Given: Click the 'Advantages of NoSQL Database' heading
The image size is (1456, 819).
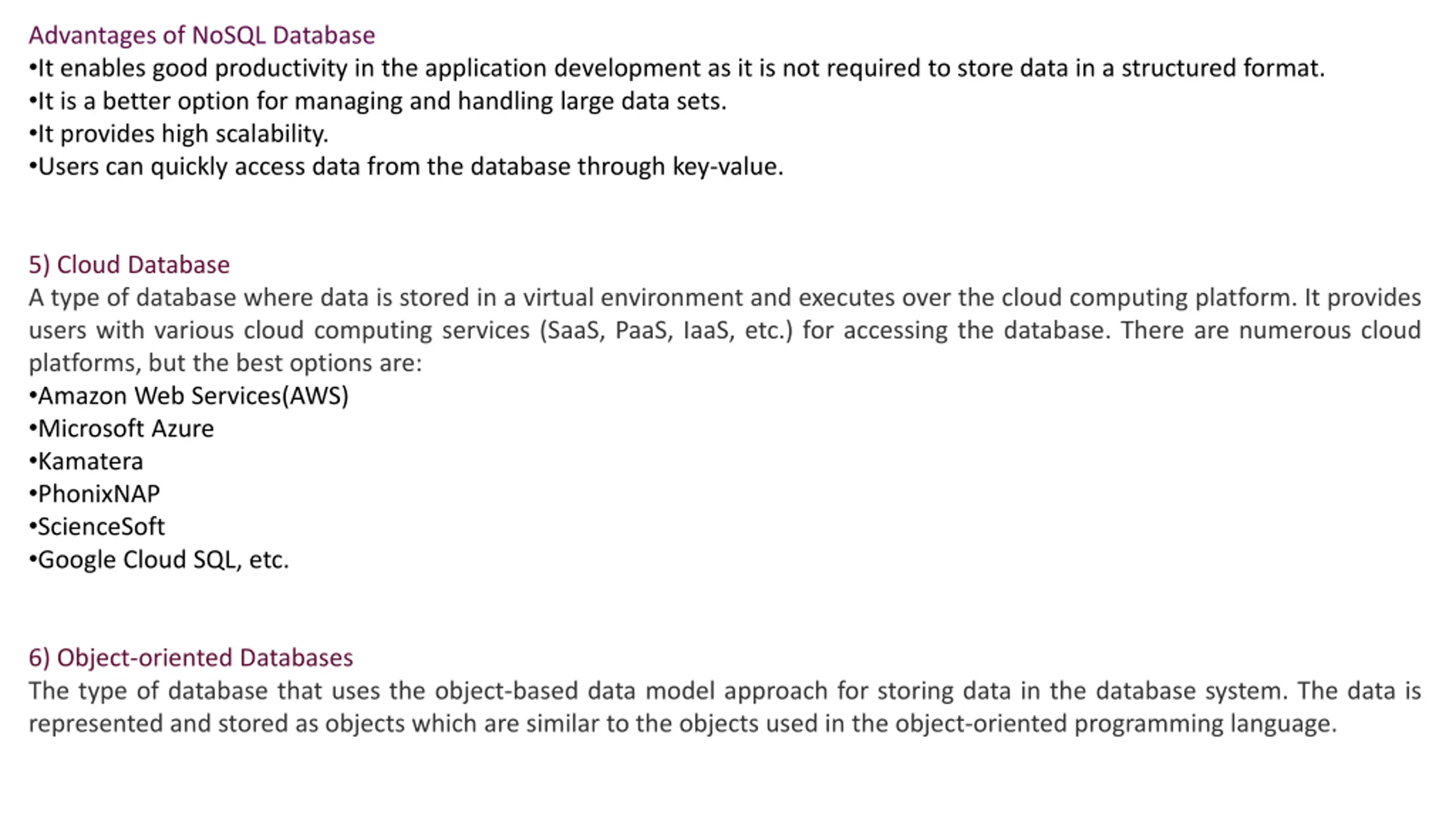Looking at the screenshot, I should point(202,35).
